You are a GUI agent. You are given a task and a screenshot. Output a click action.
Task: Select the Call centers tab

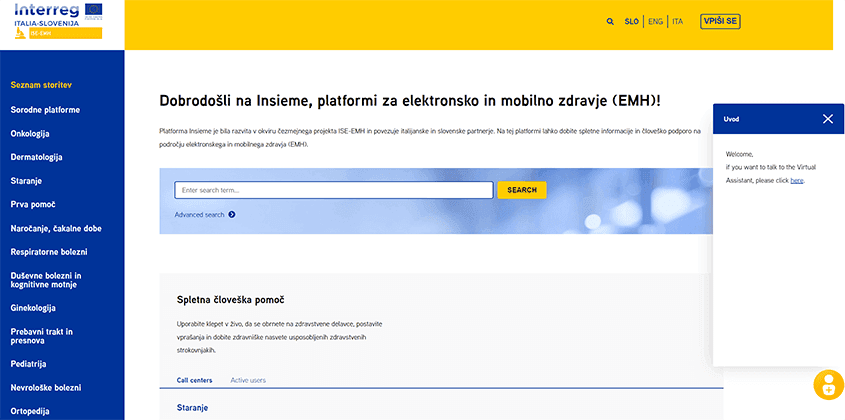pos(195,380)
